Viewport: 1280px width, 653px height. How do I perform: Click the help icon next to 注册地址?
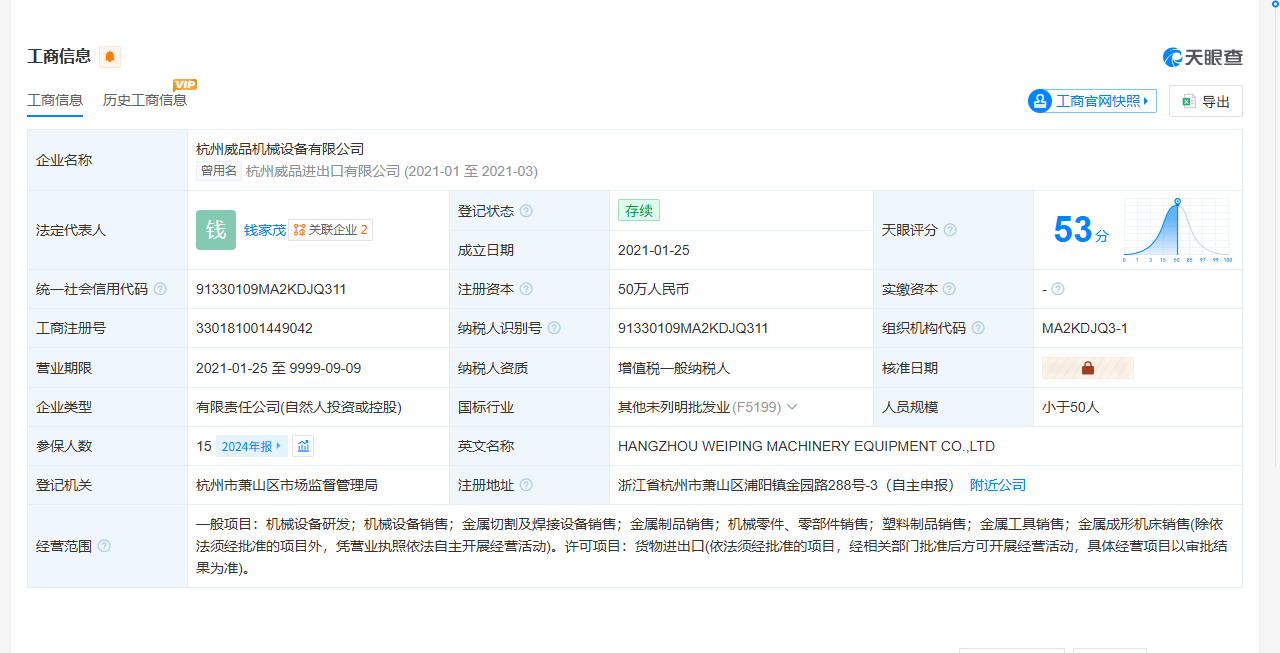(x=526, y=485)
